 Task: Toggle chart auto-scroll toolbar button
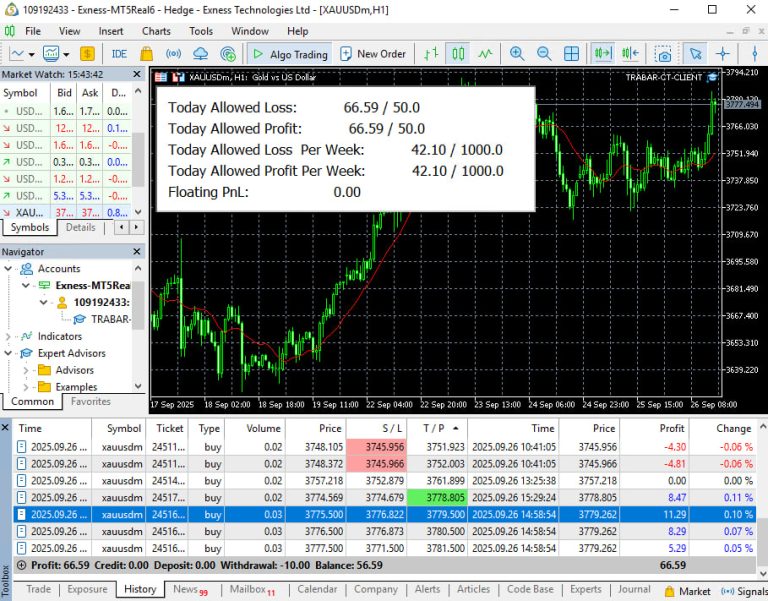point(603,54)
